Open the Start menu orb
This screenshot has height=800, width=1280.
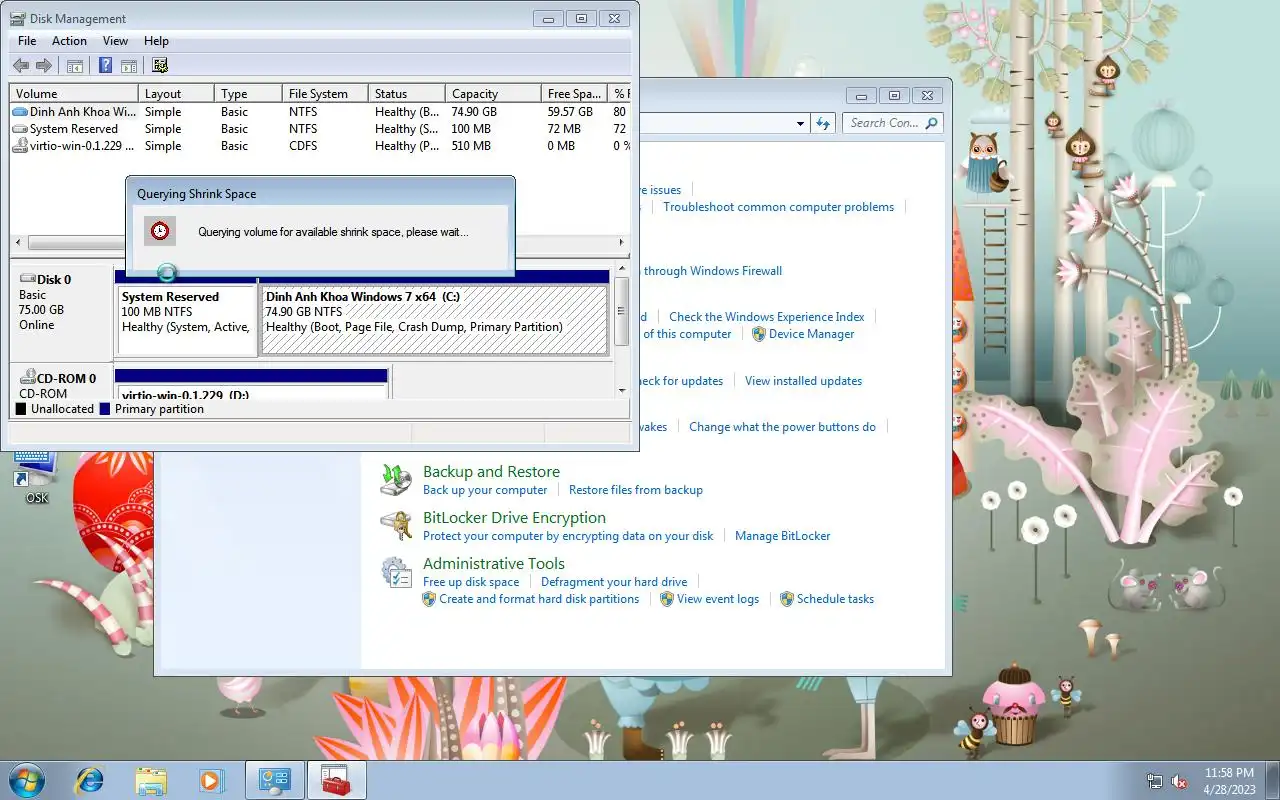click(x=27, y=780)
